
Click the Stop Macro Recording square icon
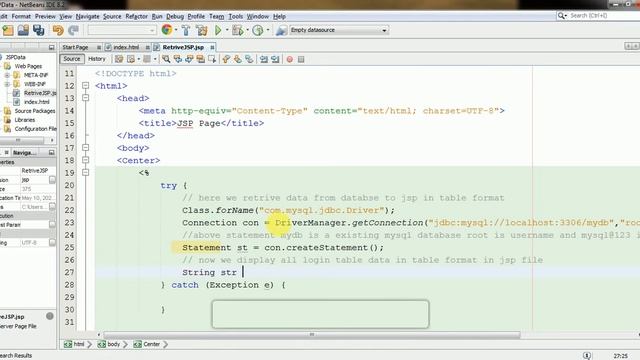(x=301, y=59)
